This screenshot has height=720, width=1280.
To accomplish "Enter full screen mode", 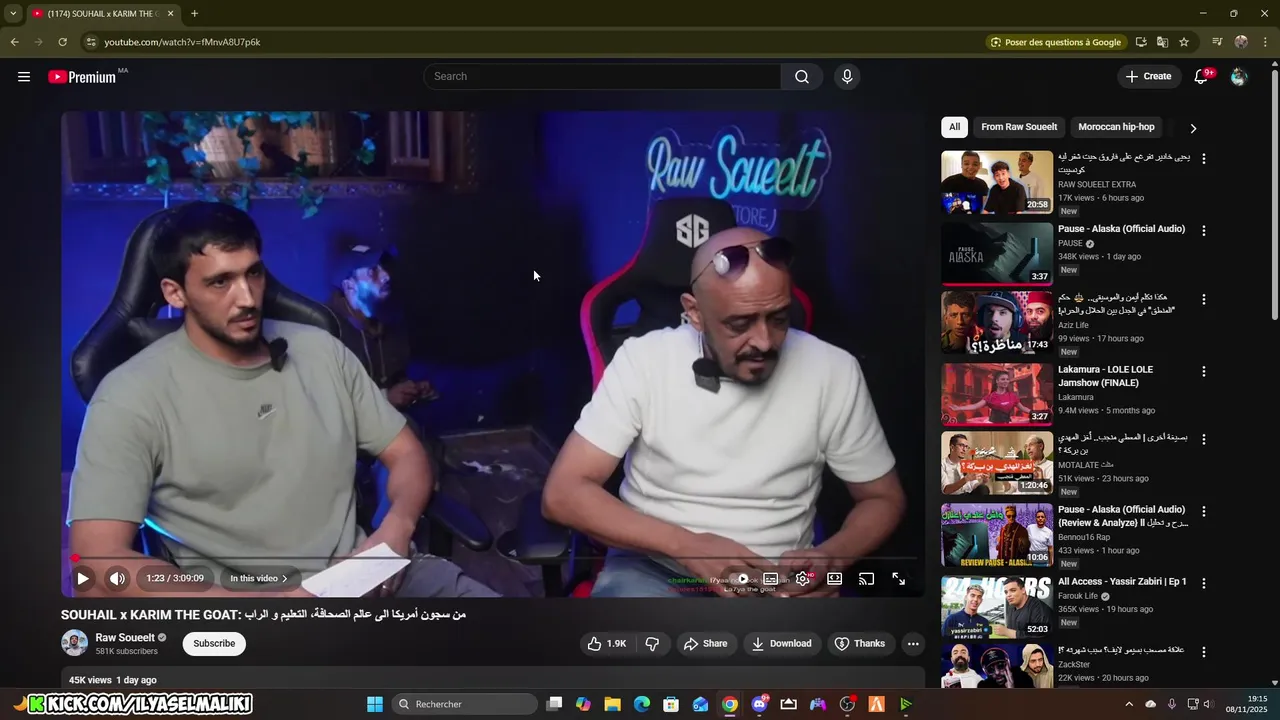I will (x=899, y=579).
